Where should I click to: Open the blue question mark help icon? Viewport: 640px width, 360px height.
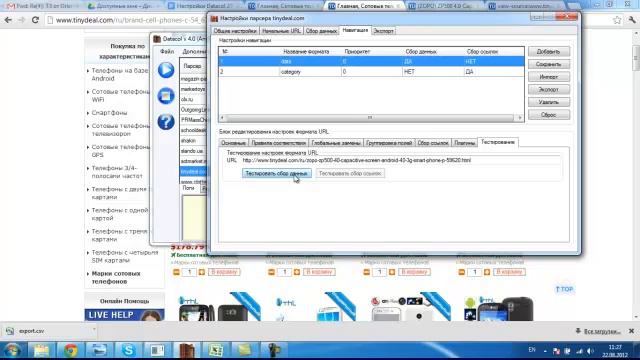point(166,122)
